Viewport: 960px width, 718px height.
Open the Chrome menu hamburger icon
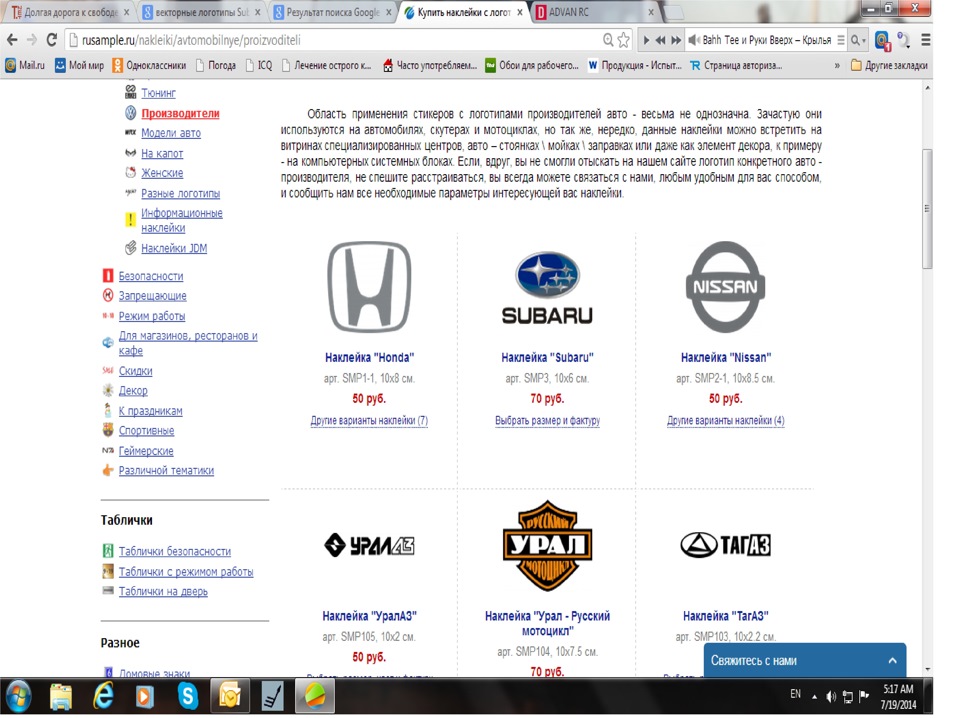tap(926, 40)
